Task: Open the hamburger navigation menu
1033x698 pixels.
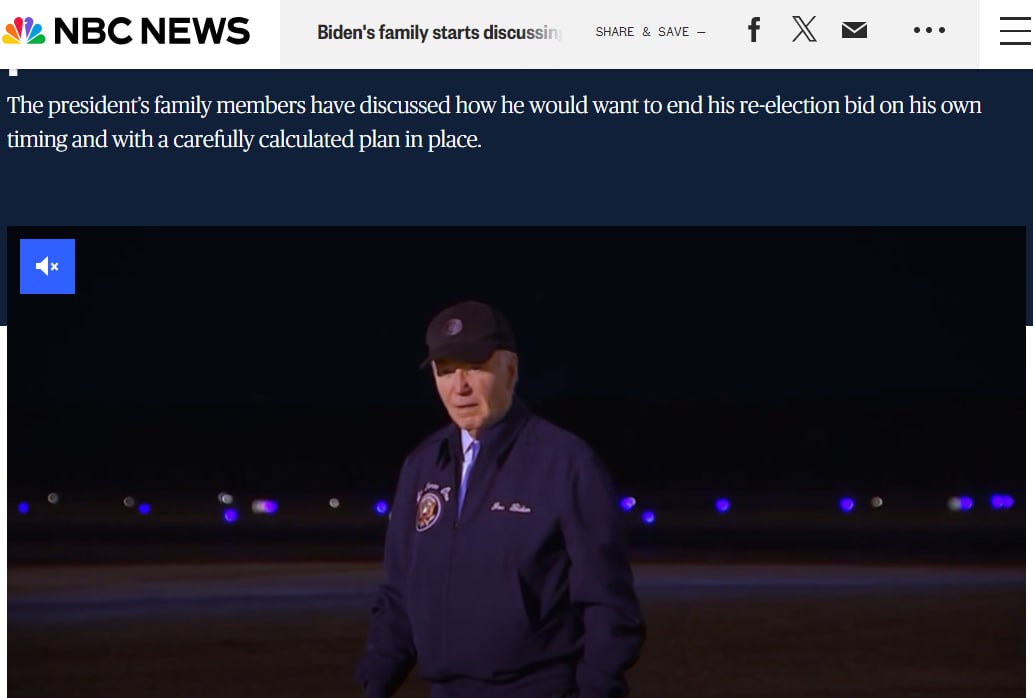Action: pos(1015,31)
